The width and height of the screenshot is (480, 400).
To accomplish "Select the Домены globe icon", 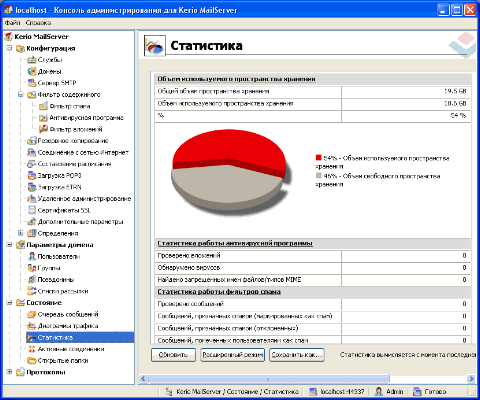I will pyautogui.click(x=32, y=71).
